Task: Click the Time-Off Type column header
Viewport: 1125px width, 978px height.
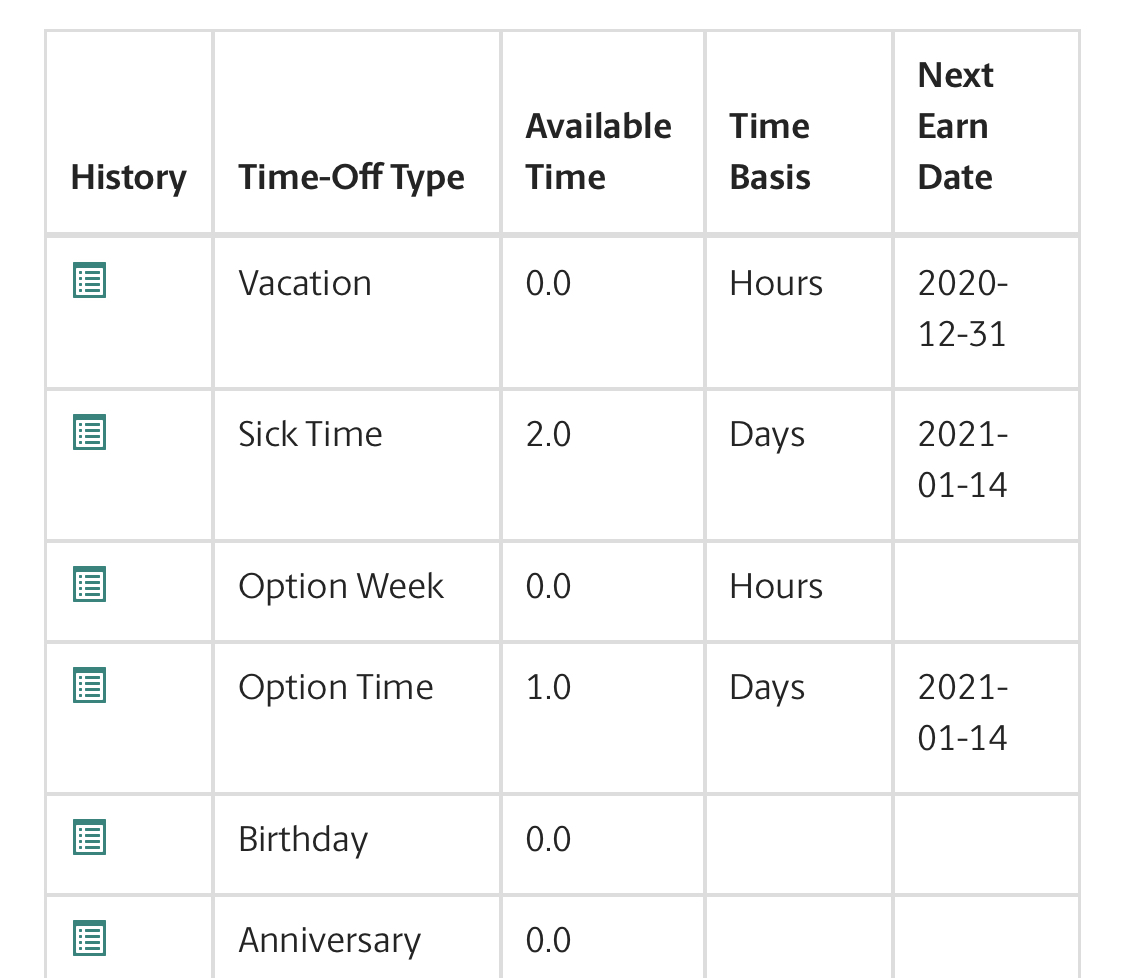Action: pos(352,178)
